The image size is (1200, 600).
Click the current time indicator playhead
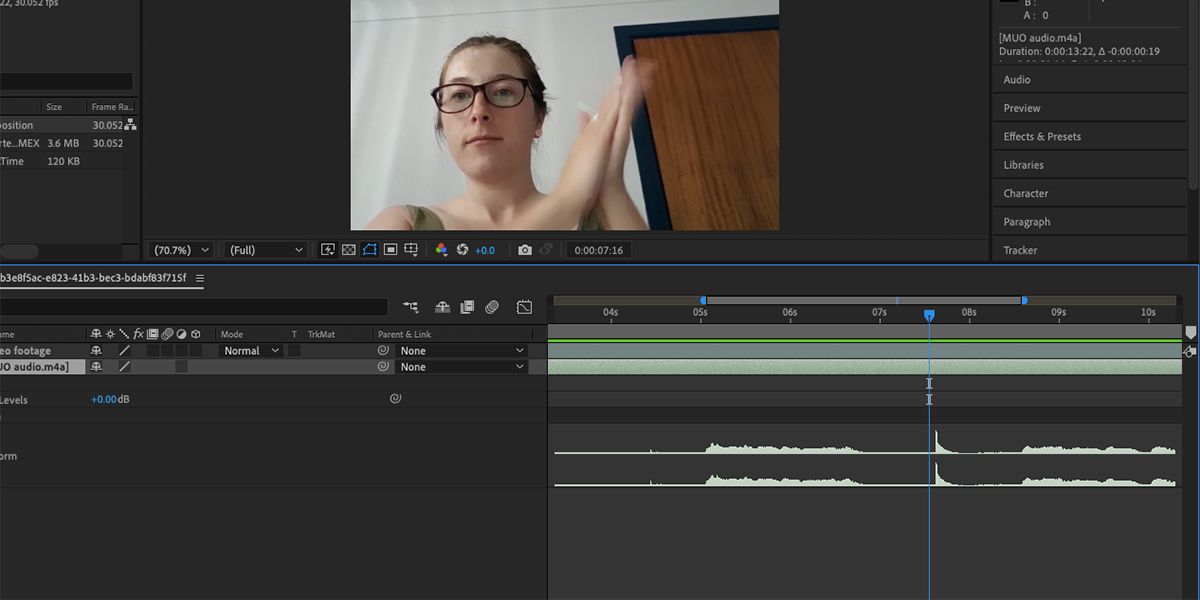pos(930,314)
